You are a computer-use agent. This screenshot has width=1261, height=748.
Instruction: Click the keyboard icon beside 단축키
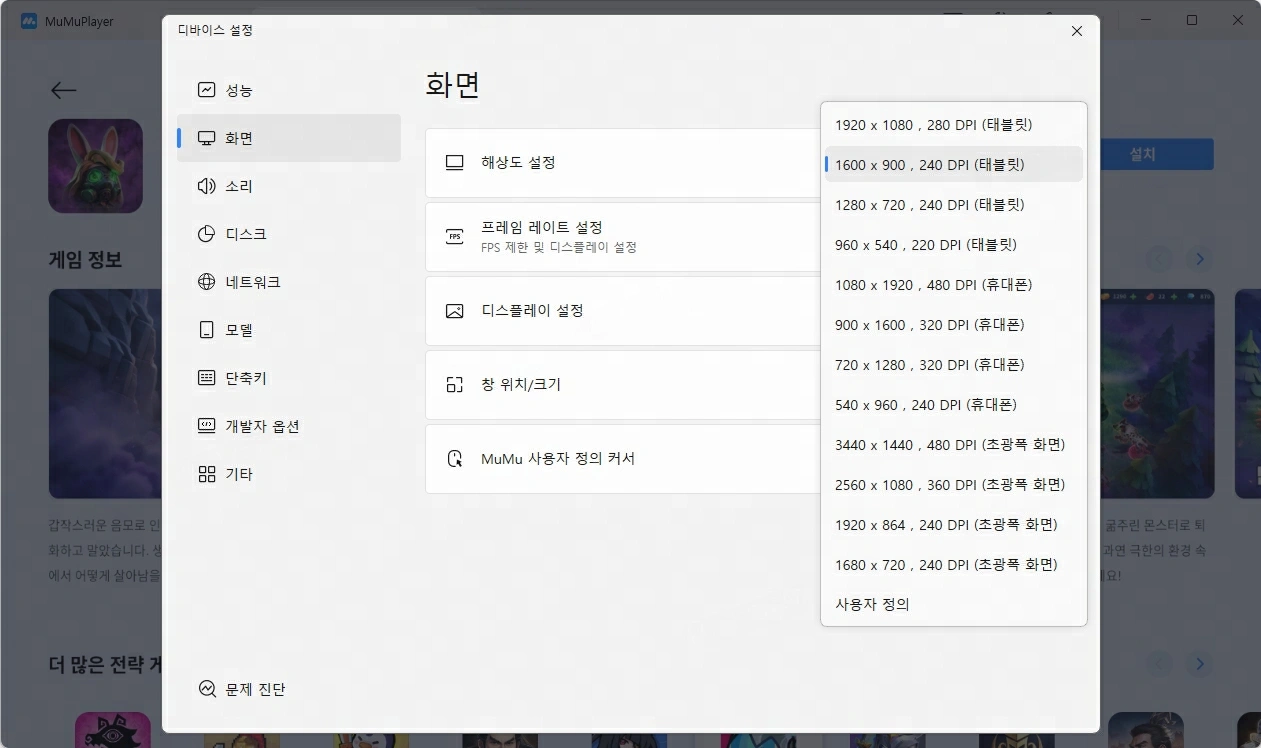(x=207, y=378)
